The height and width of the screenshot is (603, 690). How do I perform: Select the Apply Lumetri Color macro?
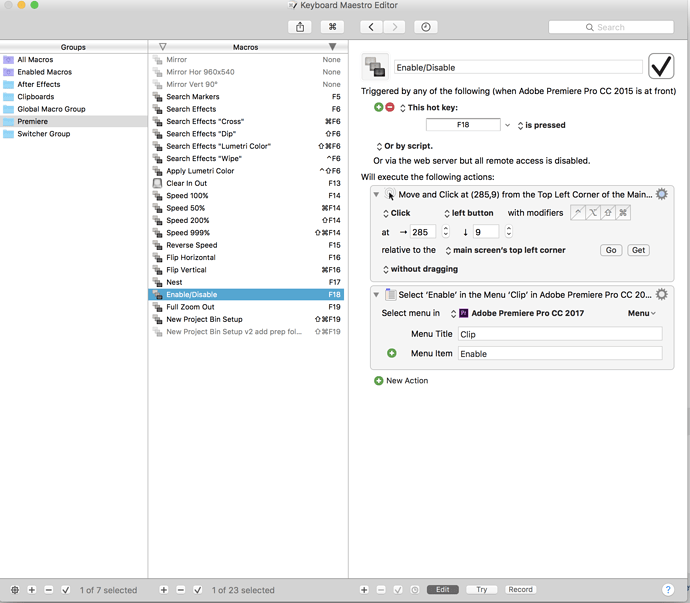tap(246, 171)
